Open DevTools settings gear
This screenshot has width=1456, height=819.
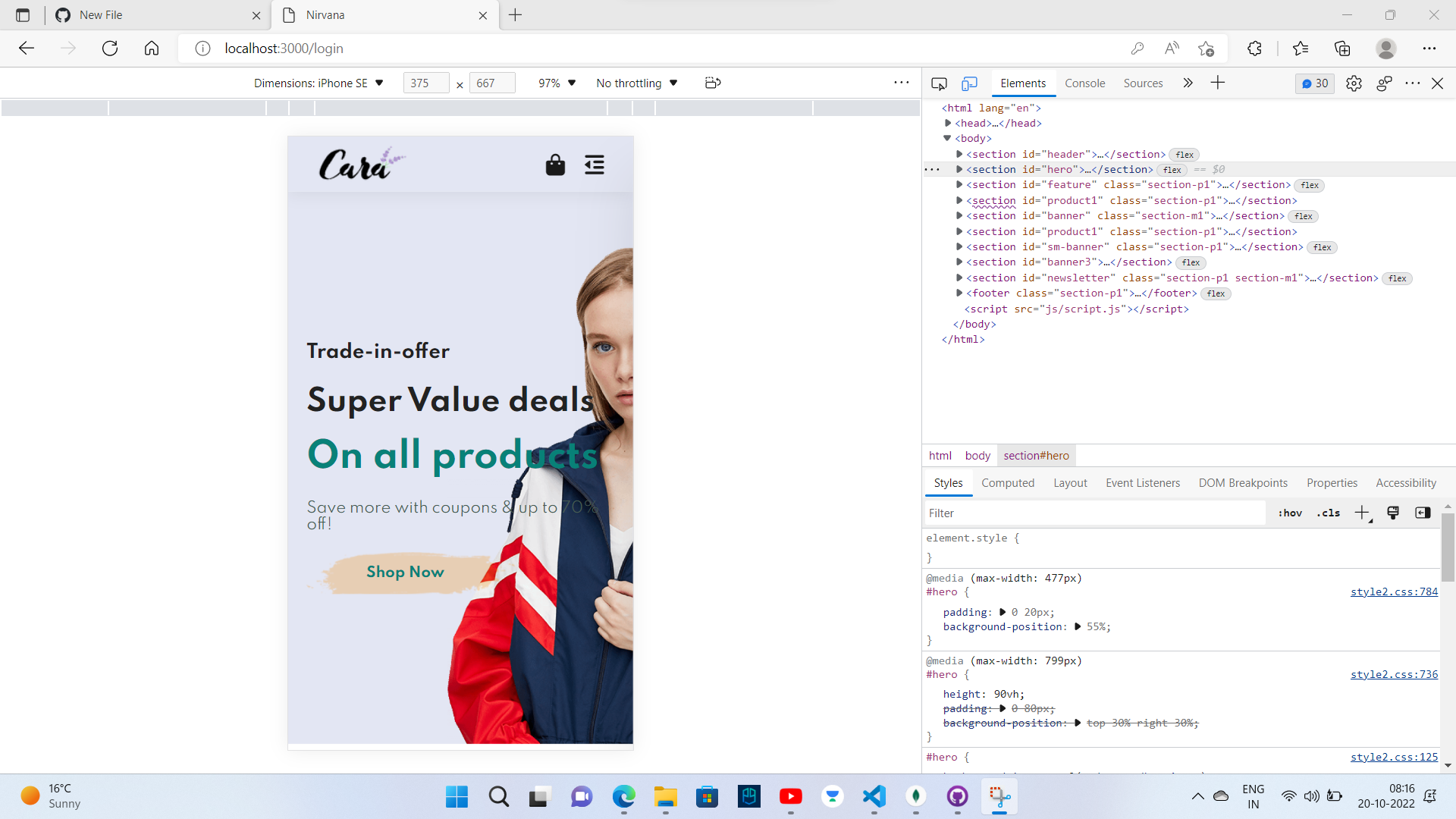click(1354, 83)
